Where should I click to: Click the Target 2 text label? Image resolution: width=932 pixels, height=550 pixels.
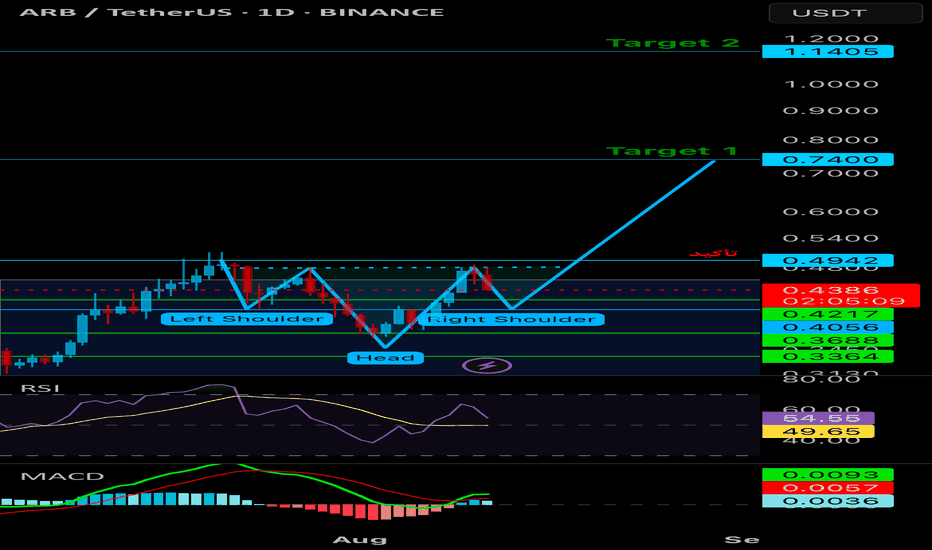coord(672,43)
